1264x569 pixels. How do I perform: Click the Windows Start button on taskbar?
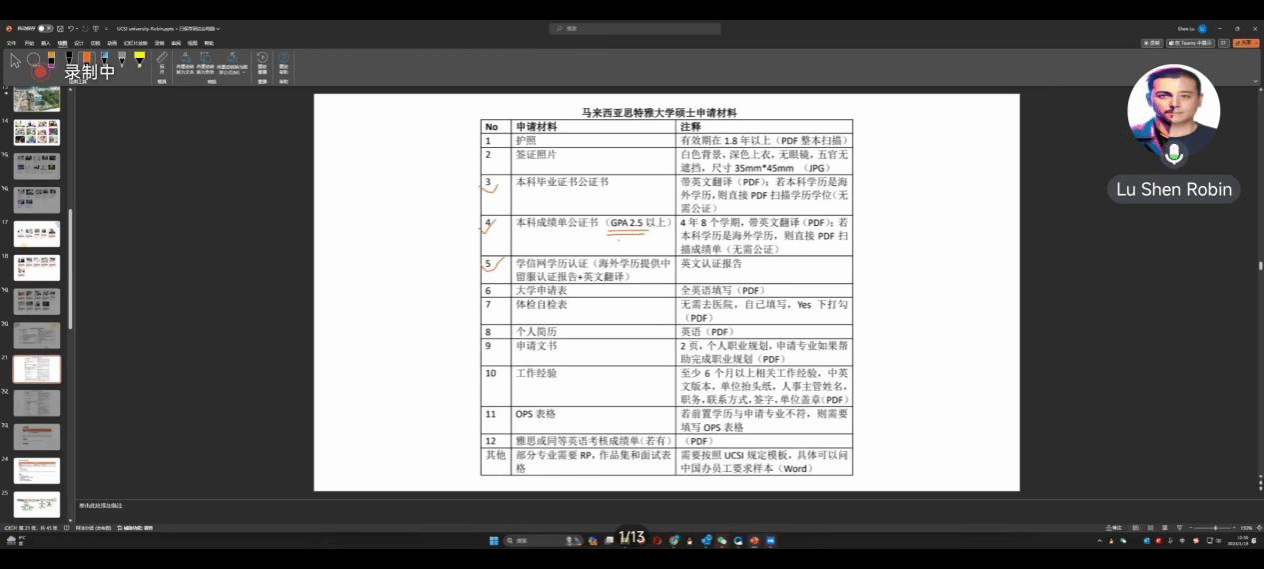tap(493, 541)
